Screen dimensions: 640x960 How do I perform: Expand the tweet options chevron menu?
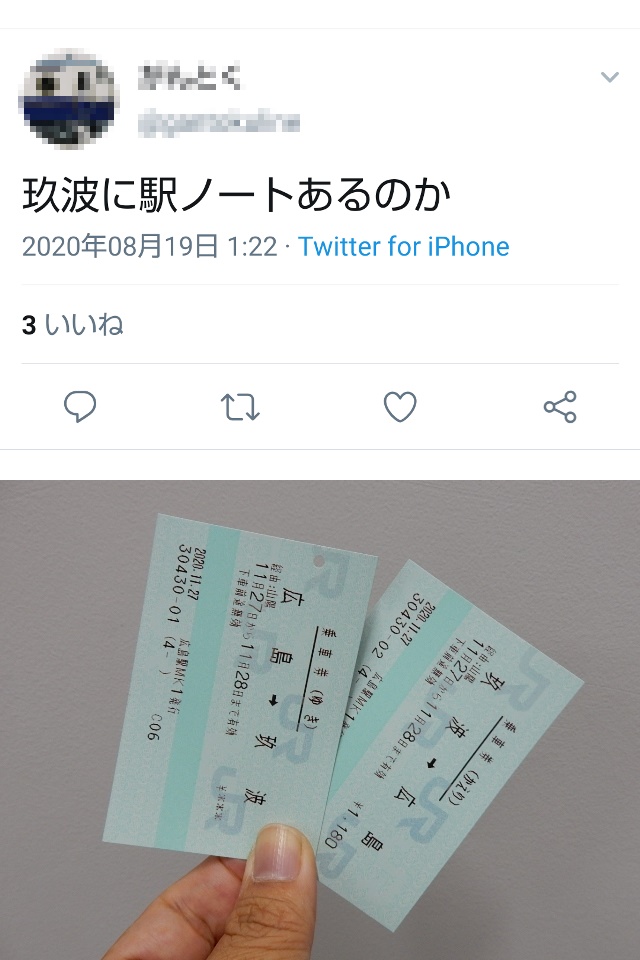click(609, 77)
